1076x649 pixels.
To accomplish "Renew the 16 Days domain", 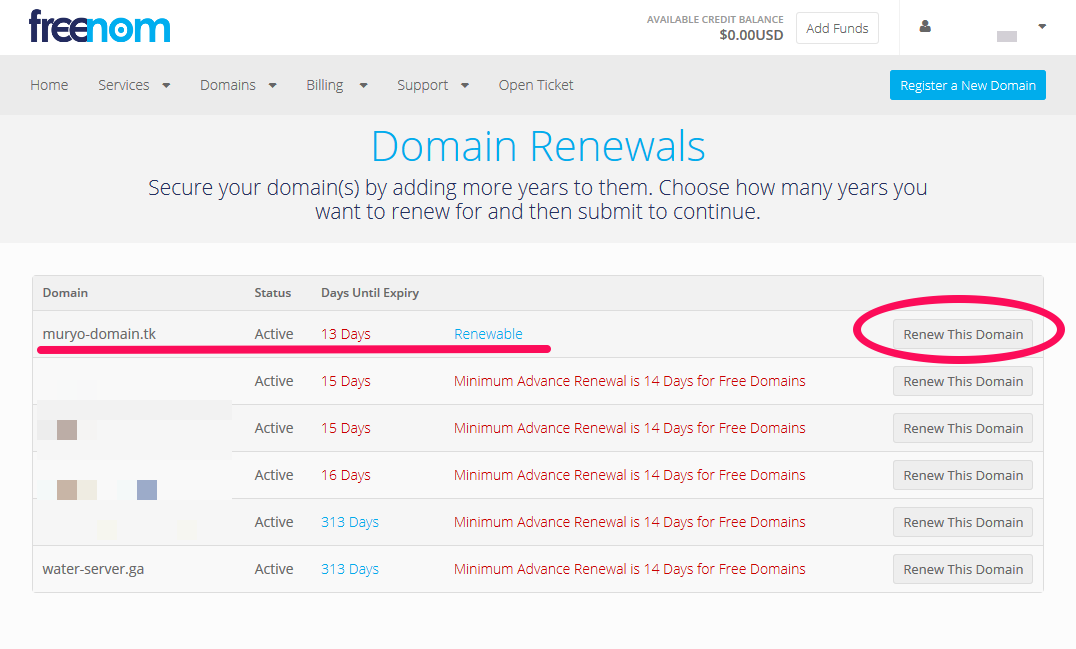I will point(963,475).
